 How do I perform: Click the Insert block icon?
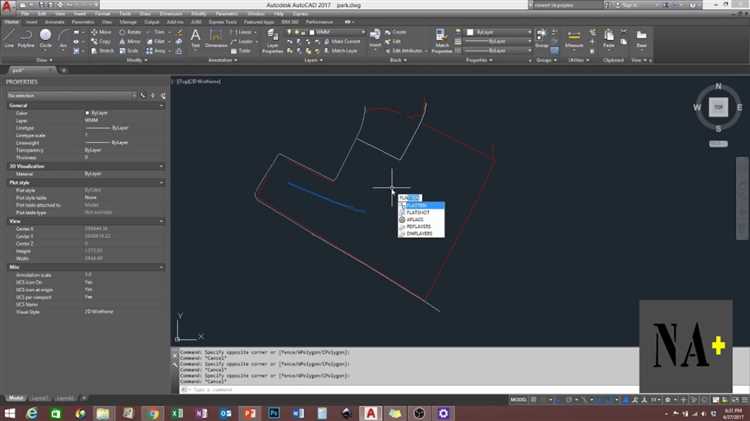pyautogui.click(x=375, y=37)
